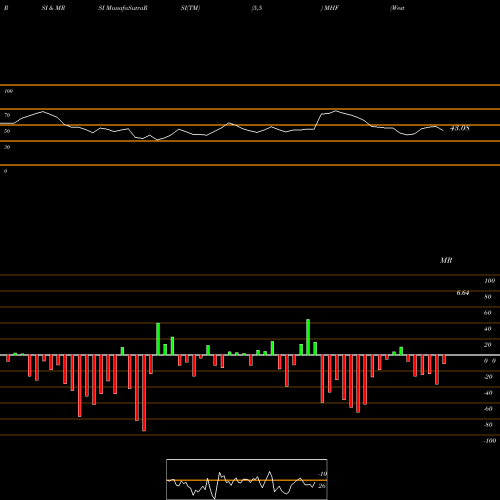
Task: Click the 'SI MunafaSutraR' header text
Action: tap(123, 8)
